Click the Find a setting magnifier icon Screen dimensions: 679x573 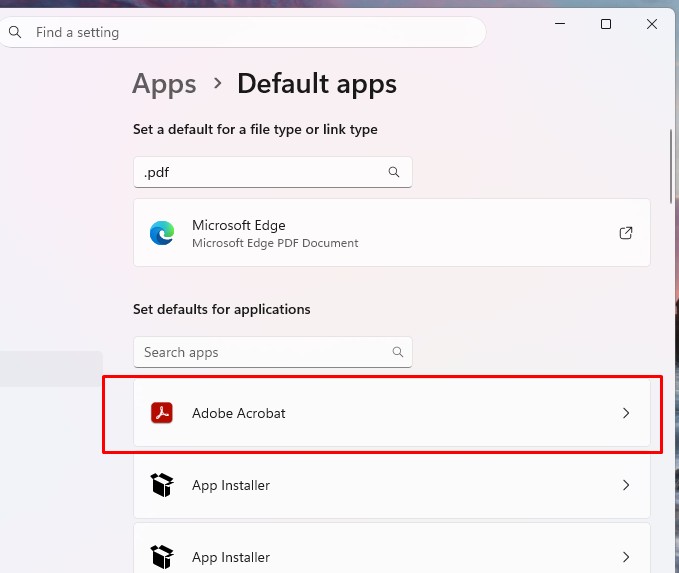pyautogui.click(x=15, y=32)
